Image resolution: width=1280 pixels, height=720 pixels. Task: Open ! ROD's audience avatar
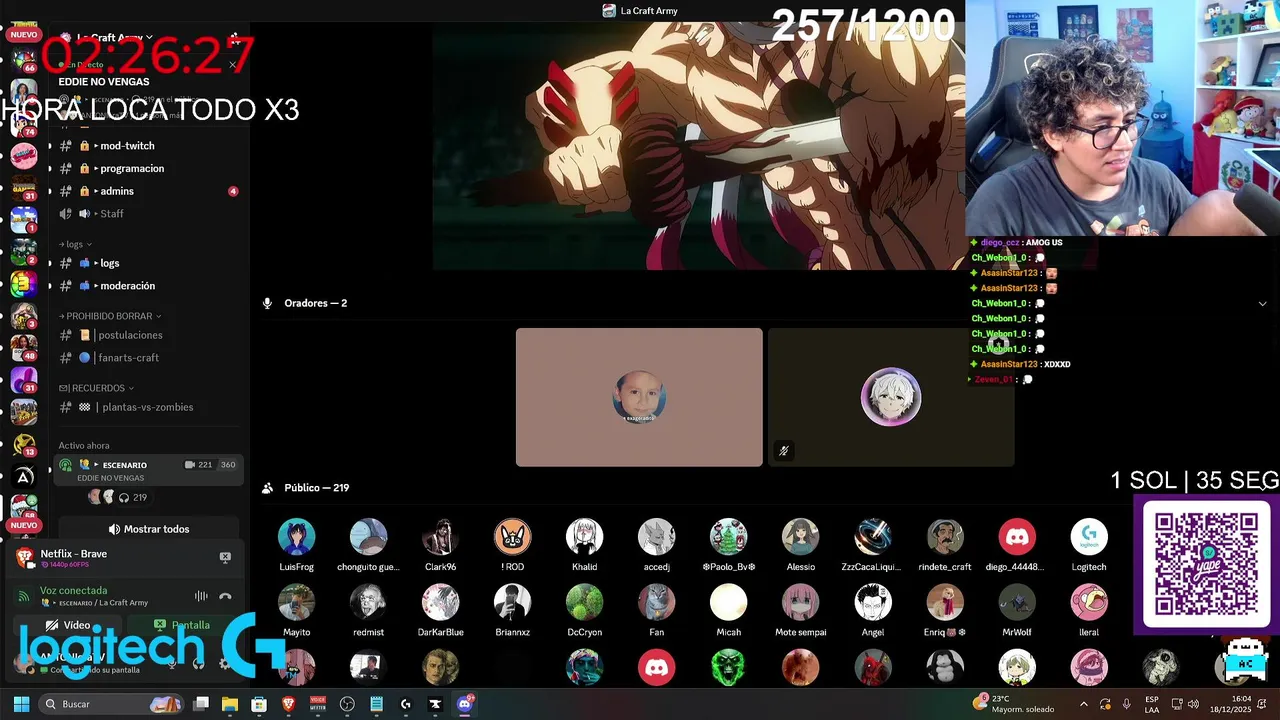512,537
